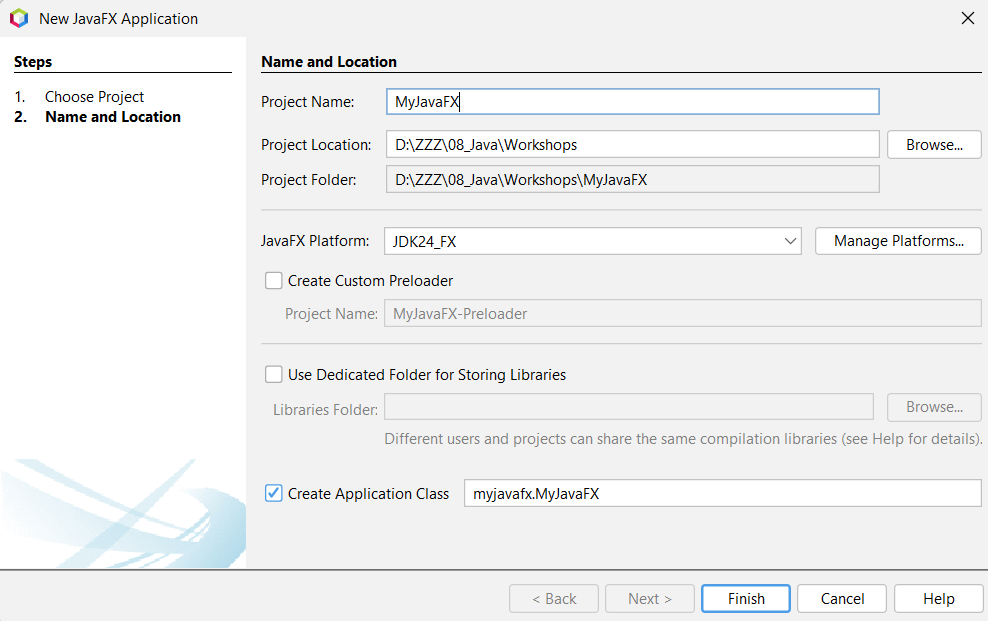Click the disabled Libraries Folder Browse button

934,407
